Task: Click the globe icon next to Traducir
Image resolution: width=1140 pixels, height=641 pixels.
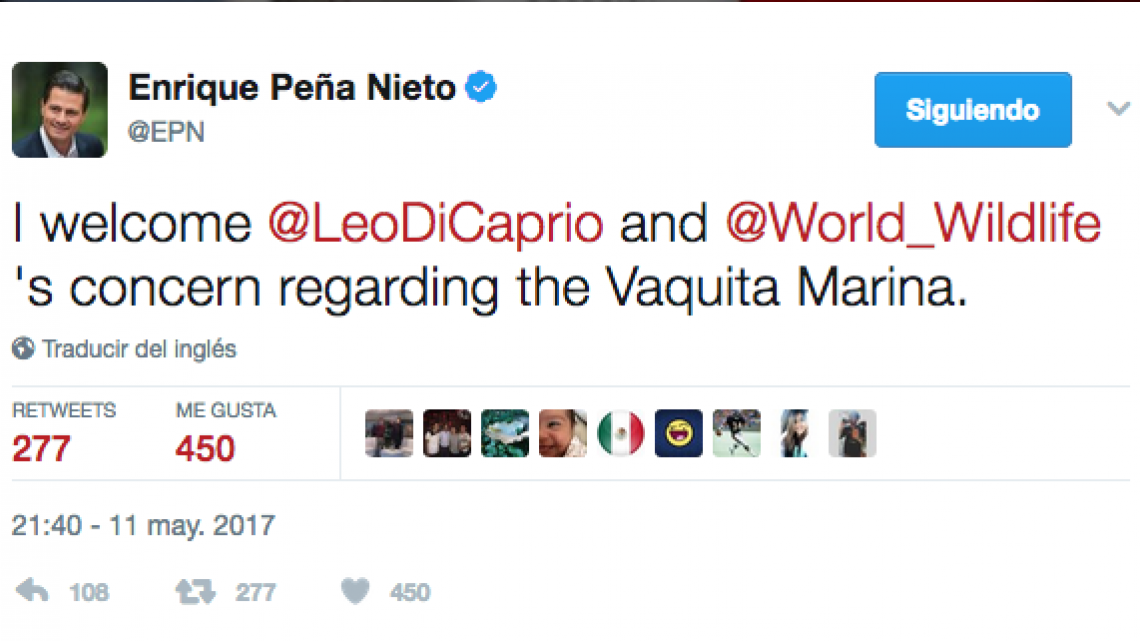Action: click(22, 348)
